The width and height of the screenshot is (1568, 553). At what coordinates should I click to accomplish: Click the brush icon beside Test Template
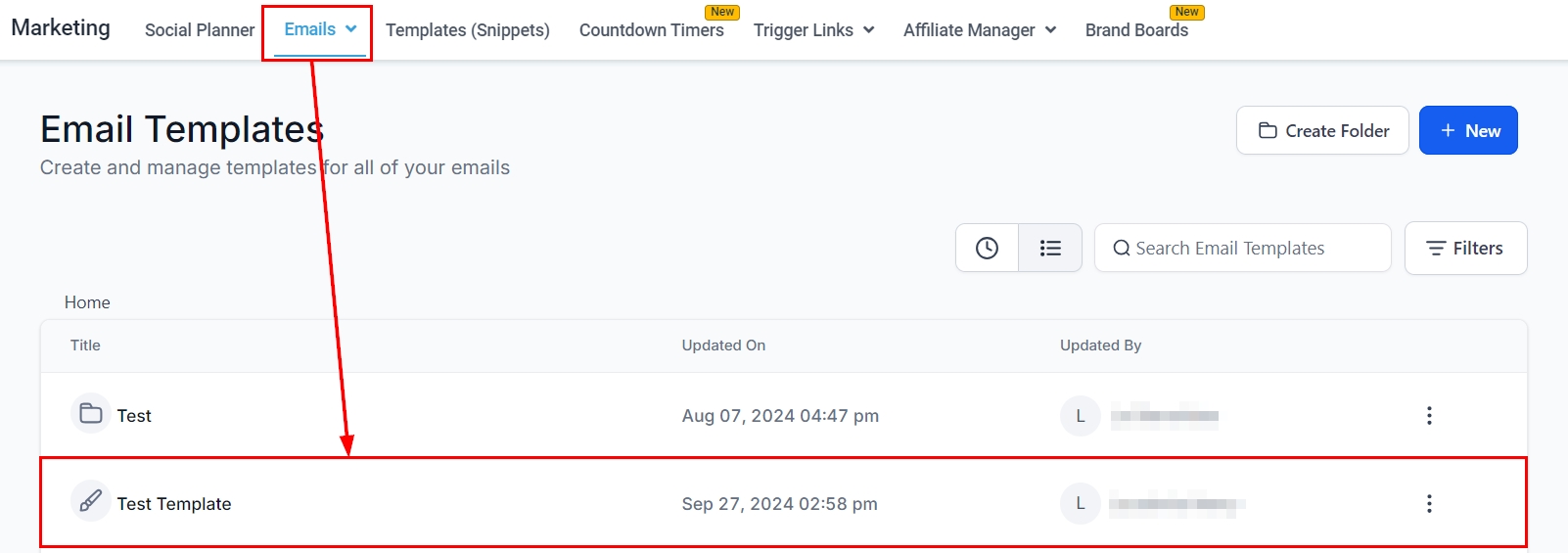pyautogui.click(x=91, y=502)
